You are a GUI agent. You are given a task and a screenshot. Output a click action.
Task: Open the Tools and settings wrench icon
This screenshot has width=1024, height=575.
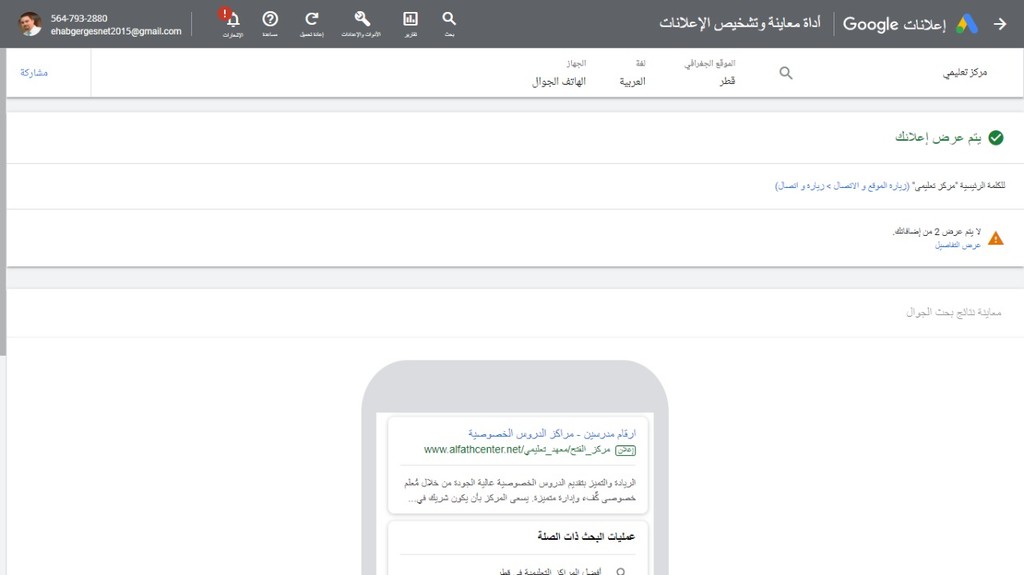[x=362, y=18]
